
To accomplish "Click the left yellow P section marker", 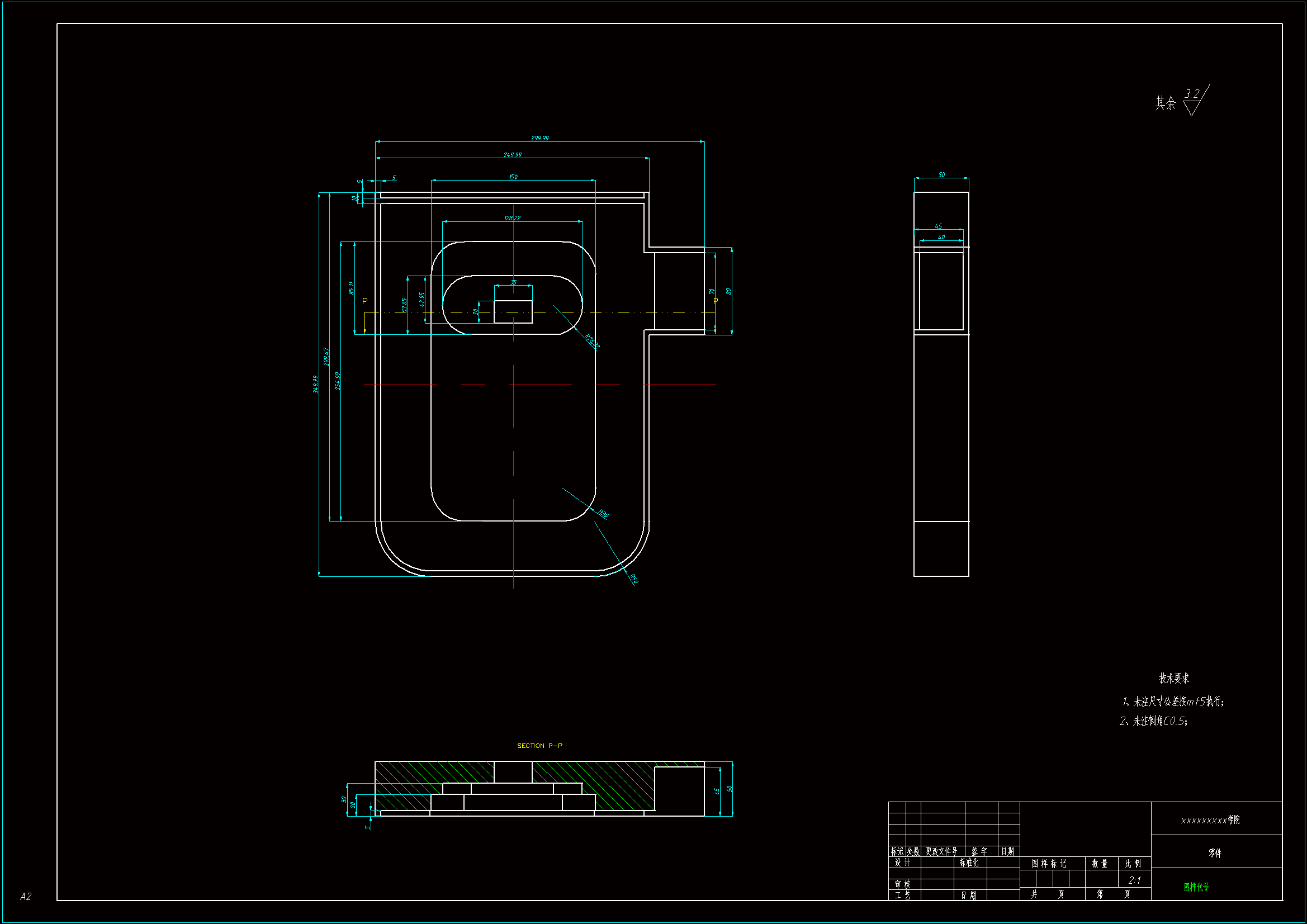I will click(365, 301).
